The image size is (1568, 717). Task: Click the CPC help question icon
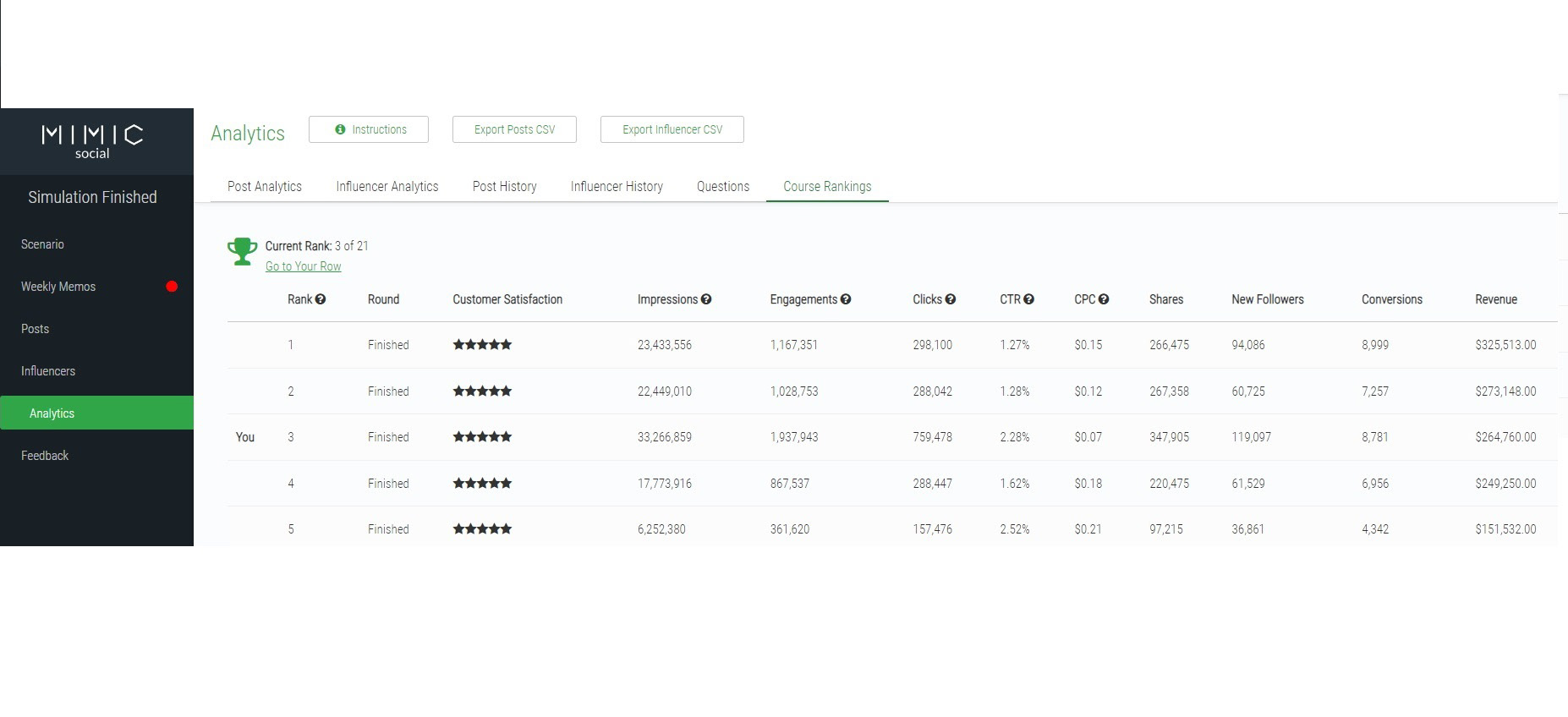click(1104, 299)
